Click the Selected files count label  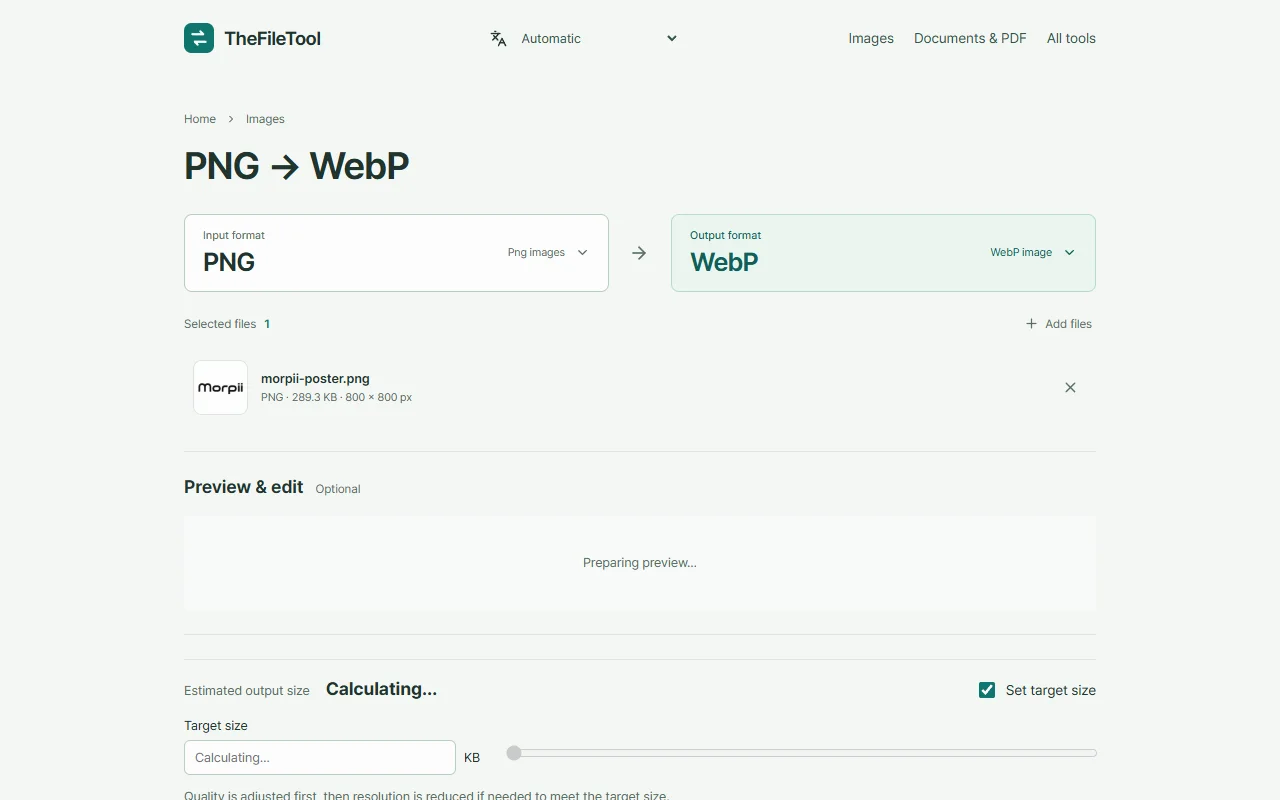pos(227,324)
